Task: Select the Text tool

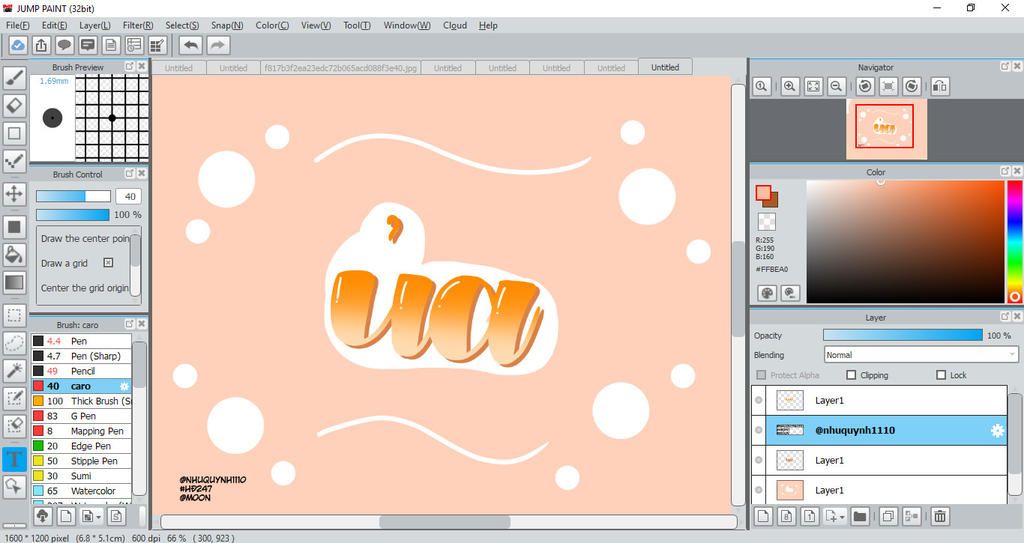Action: [x=14, y=459]
